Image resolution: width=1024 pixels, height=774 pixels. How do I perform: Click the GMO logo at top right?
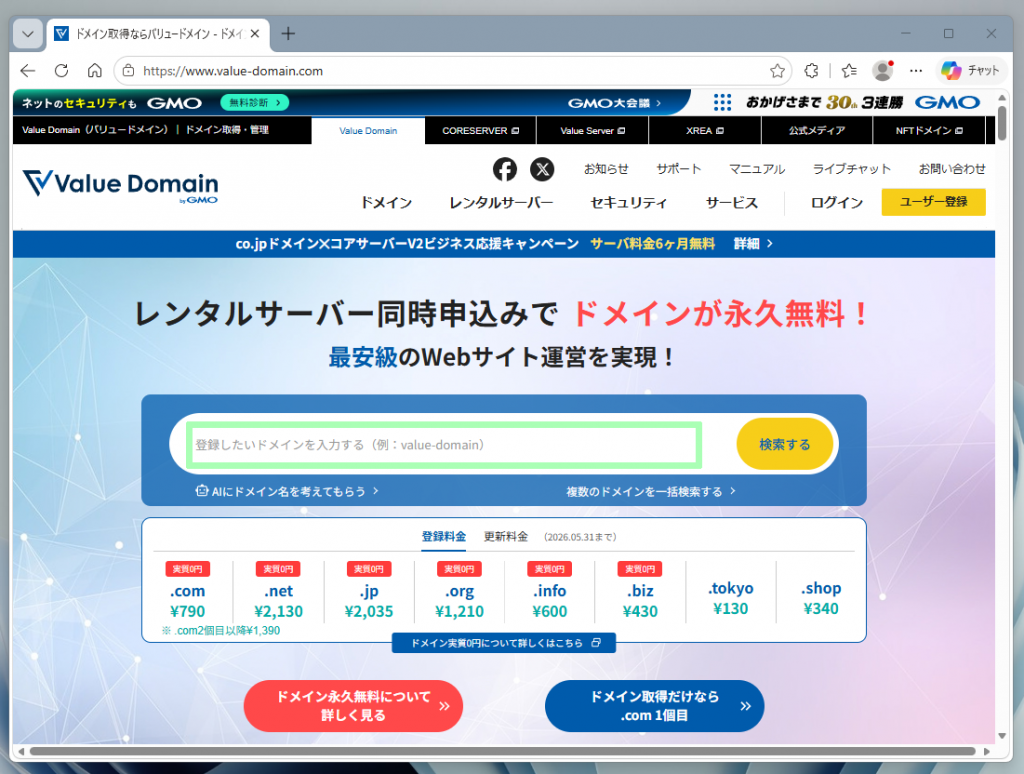948,103
